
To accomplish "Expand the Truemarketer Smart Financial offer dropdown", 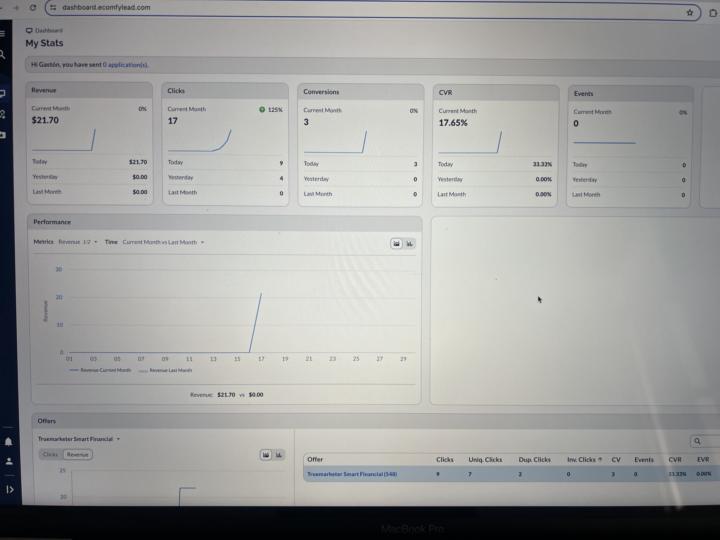I will pyautogui.click(x=79, y=439).
